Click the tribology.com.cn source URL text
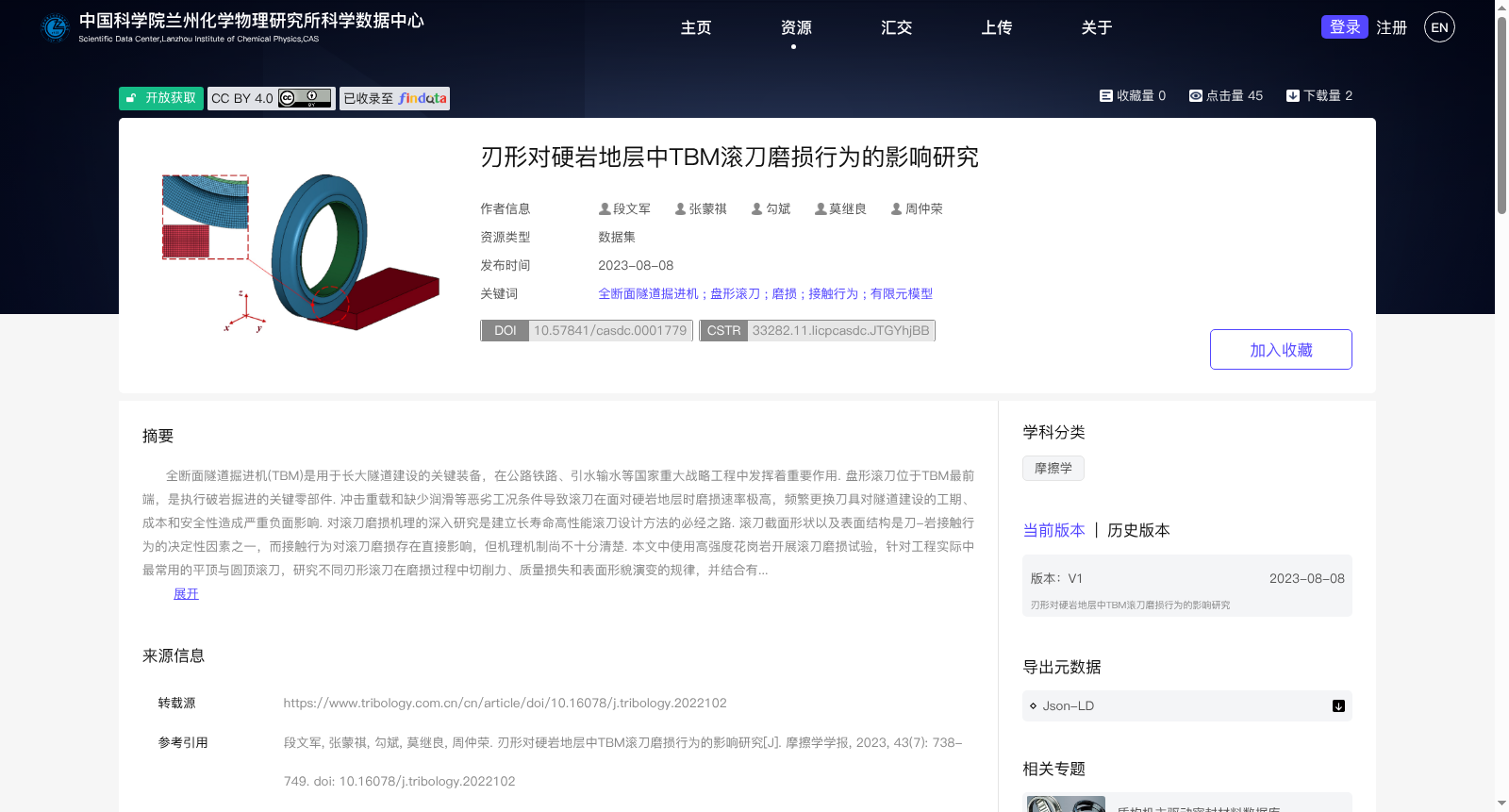This screenshot has height=812, width=1509. pyautogui.click(x=505, y=703)
